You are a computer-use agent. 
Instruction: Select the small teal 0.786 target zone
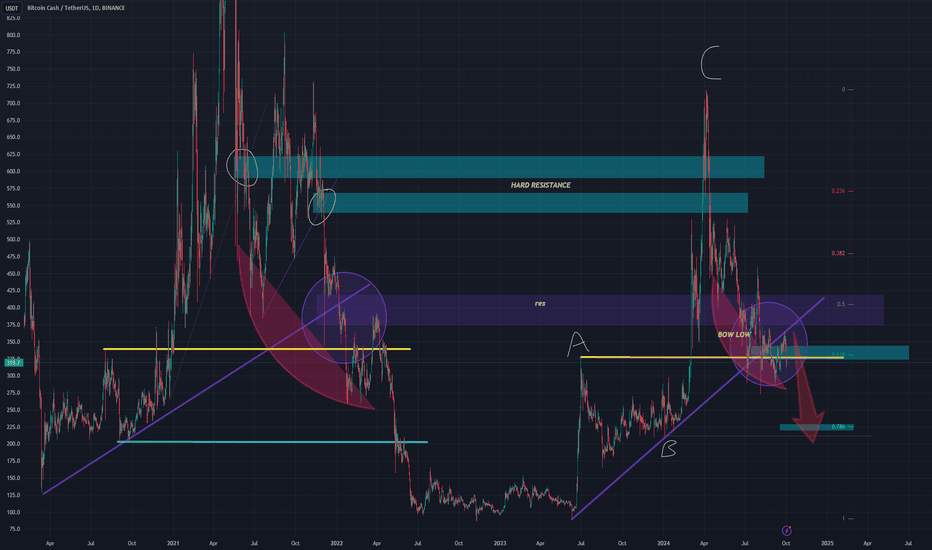pos(817,427)
